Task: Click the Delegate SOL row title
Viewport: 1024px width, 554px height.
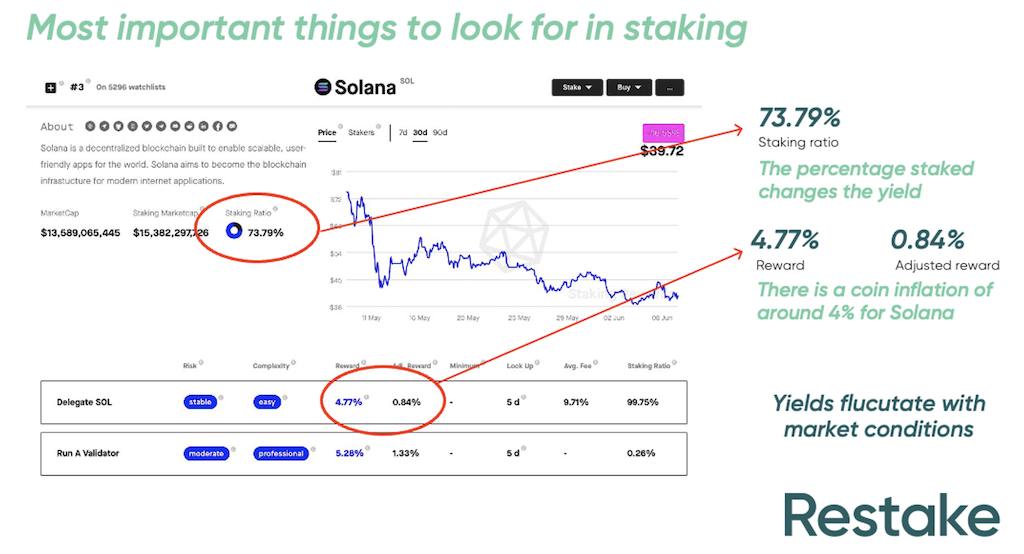Action: click(84, 402)
